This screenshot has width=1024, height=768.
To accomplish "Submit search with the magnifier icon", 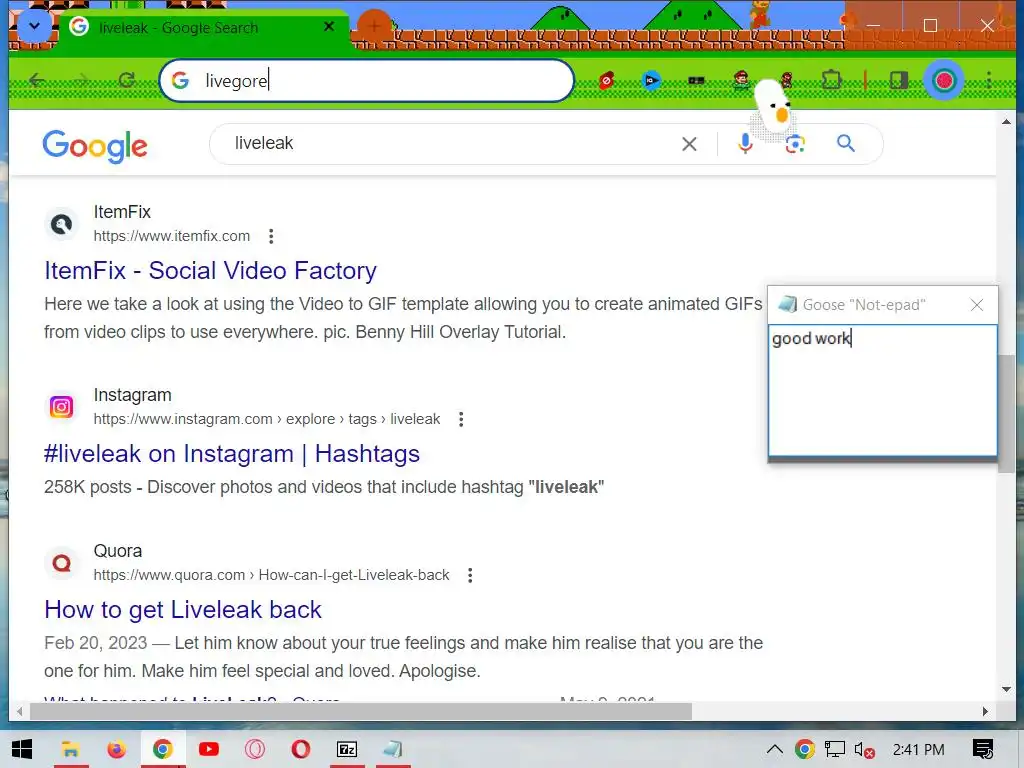I will point(846,142).
